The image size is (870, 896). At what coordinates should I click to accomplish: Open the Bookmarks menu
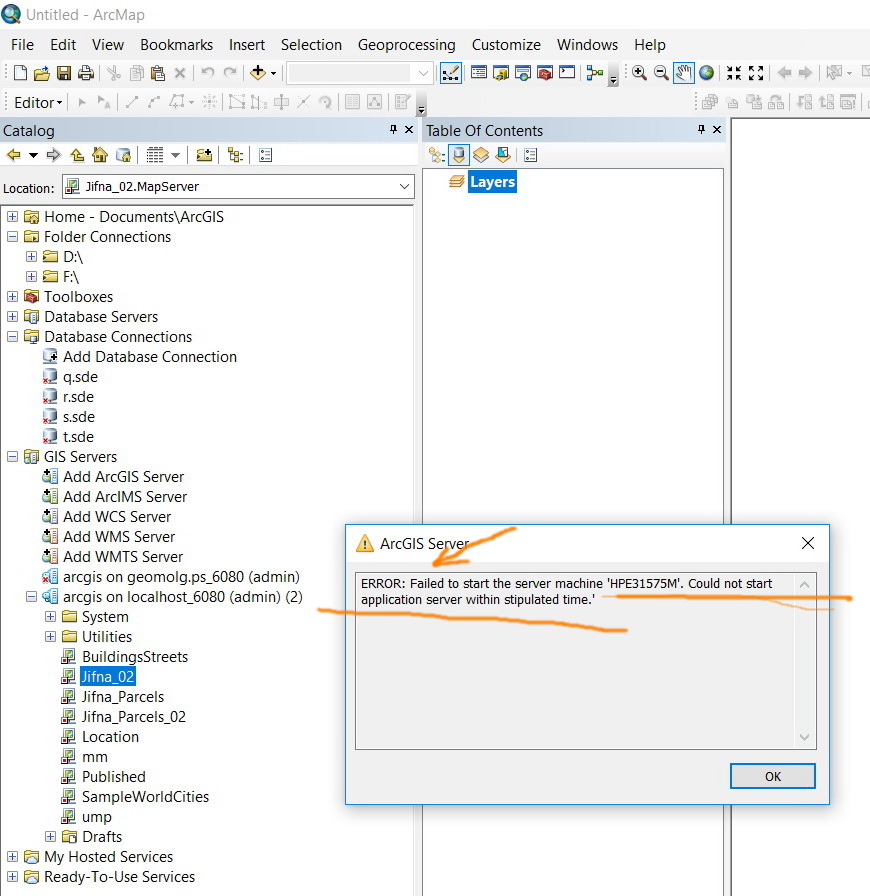[177, 45]
